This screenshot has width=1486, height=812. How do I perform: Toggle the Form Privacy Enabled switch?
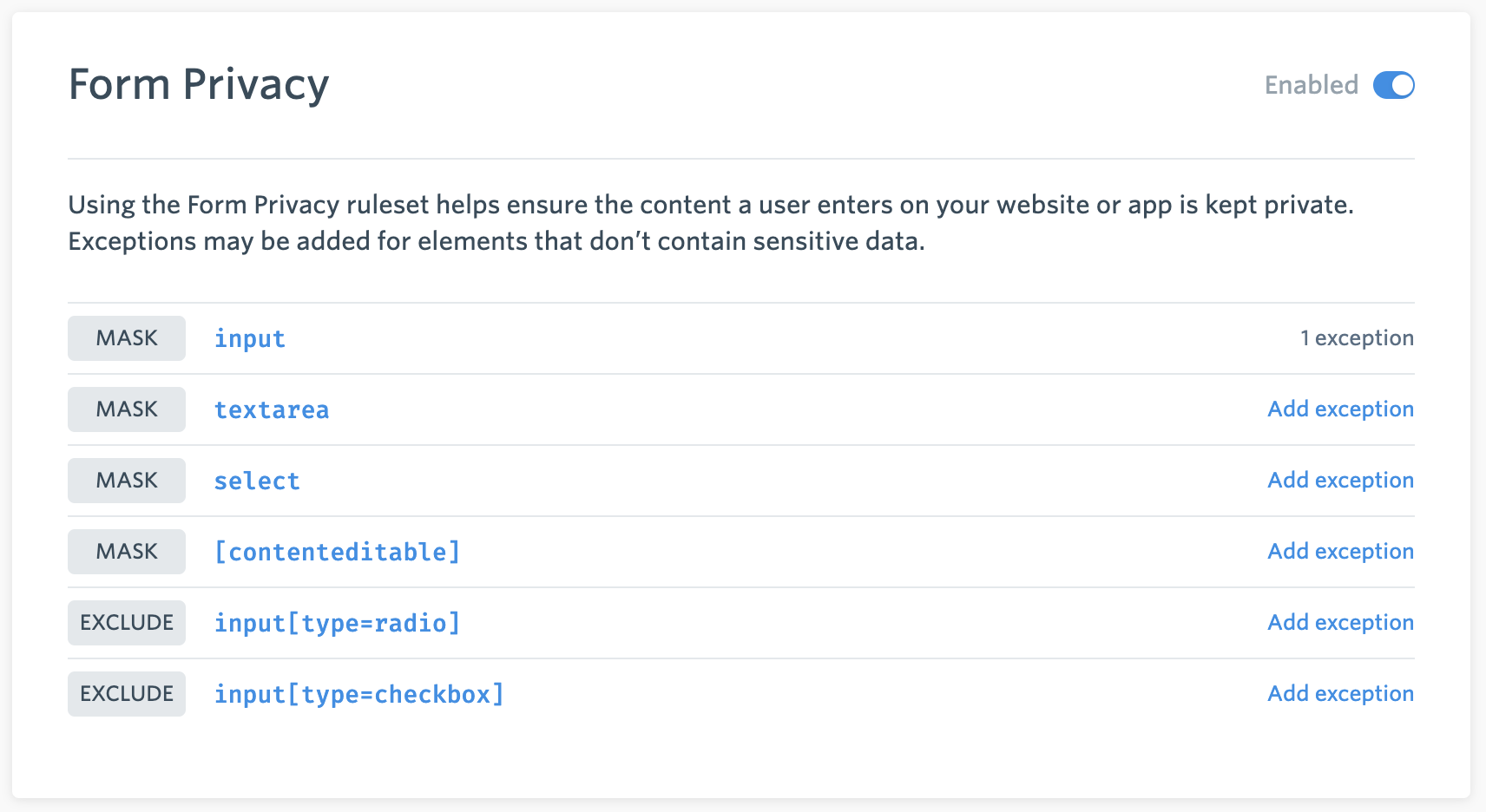(x=1393, y=85)
